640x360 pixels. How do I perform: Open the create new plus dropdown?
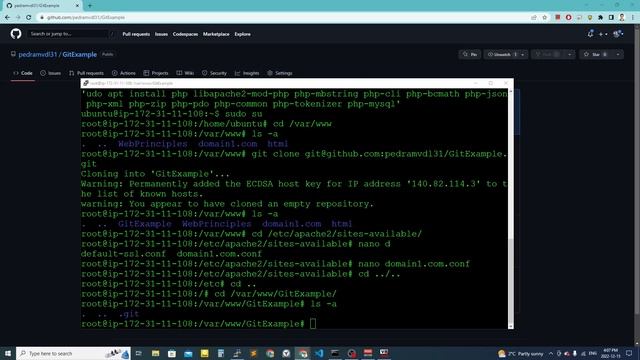coord(603,34)
